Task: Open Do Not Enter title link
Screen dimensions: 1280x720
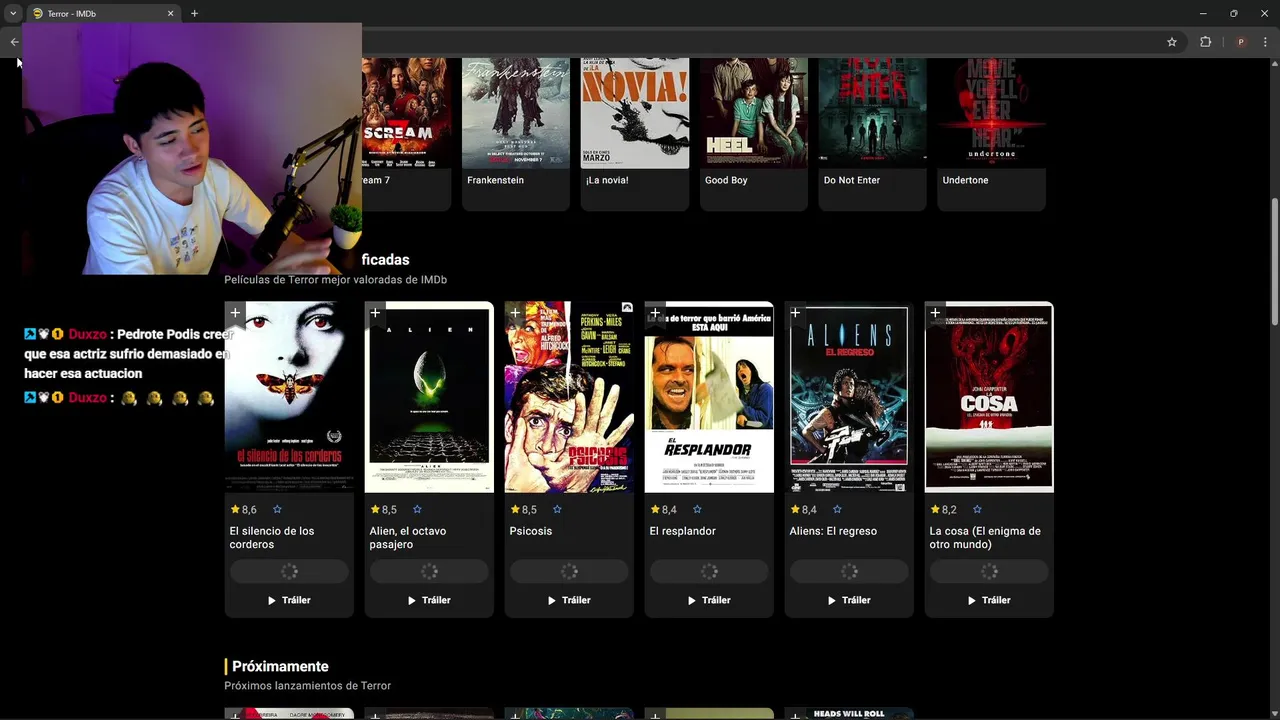Action: click(x=852, y=180)
